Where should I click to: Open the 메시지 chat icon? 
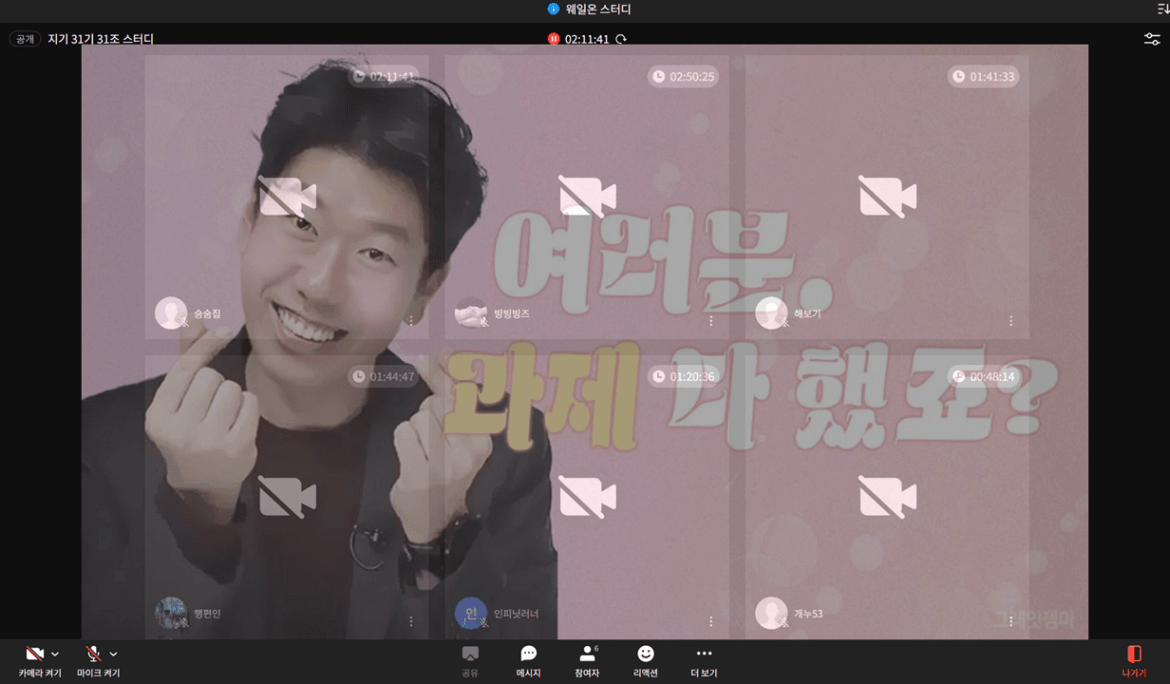(x=528, y=654)
